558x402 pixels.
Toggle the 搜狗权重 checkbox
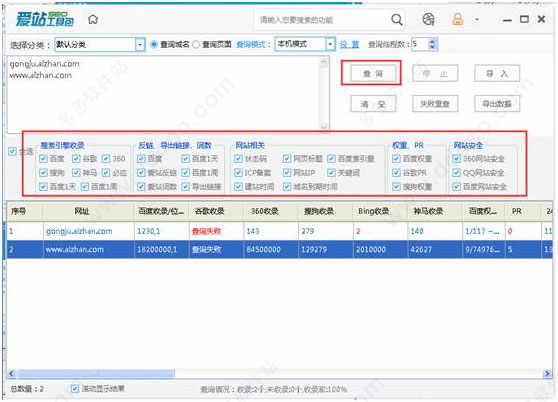[396, 186]
